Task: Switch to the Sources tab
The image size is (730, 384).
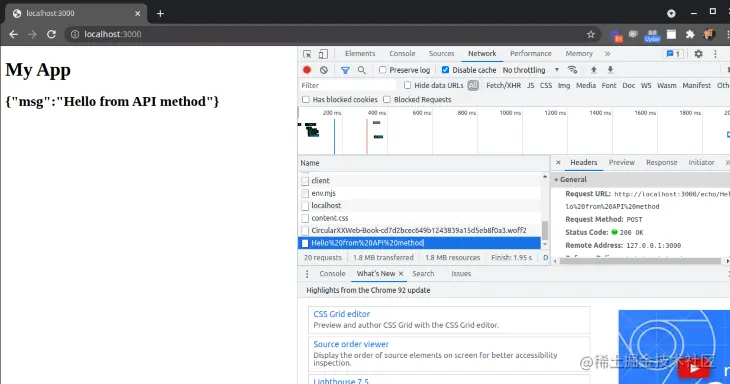Action: 441,54
